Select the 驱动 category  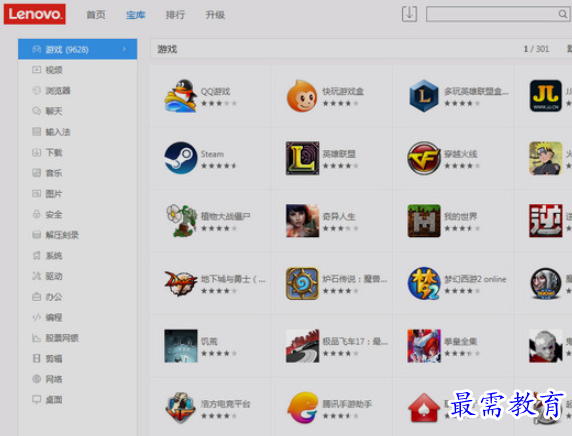[77, 276]
